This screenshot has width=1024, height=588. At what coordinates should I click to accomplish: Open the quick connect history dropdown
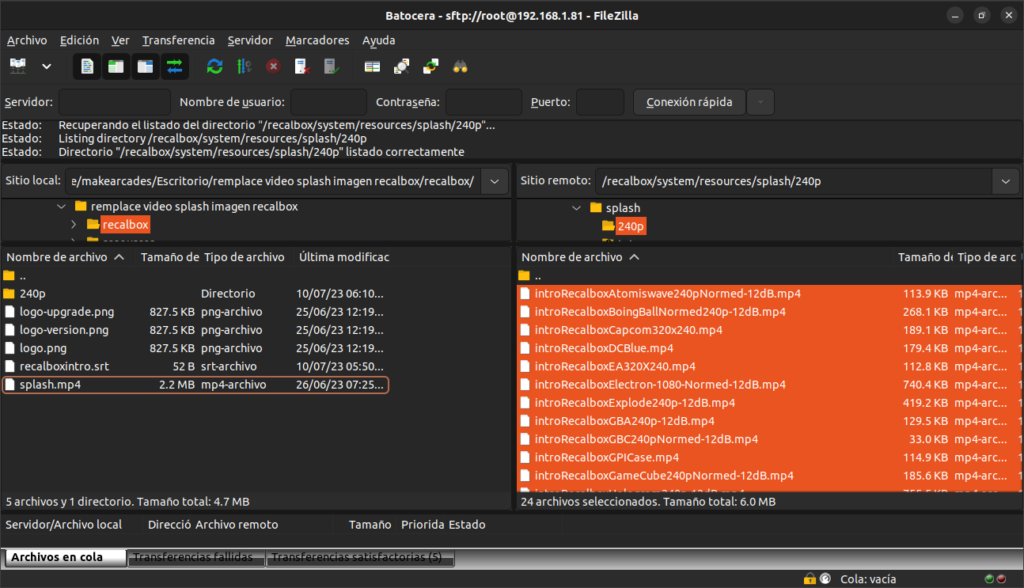(x=760, y=103)
